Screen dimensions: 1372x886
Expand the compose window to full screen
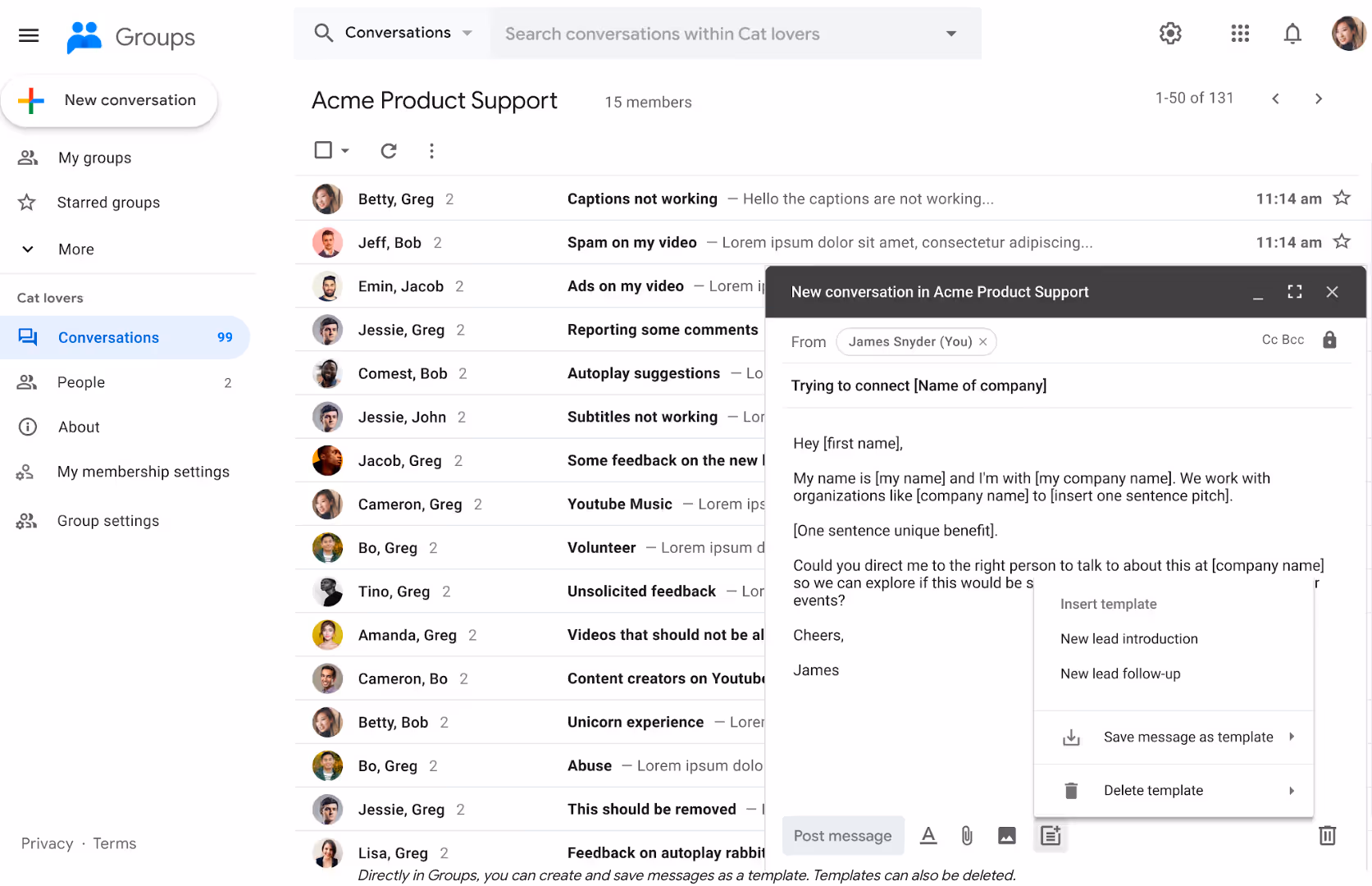coord(1295,292)
